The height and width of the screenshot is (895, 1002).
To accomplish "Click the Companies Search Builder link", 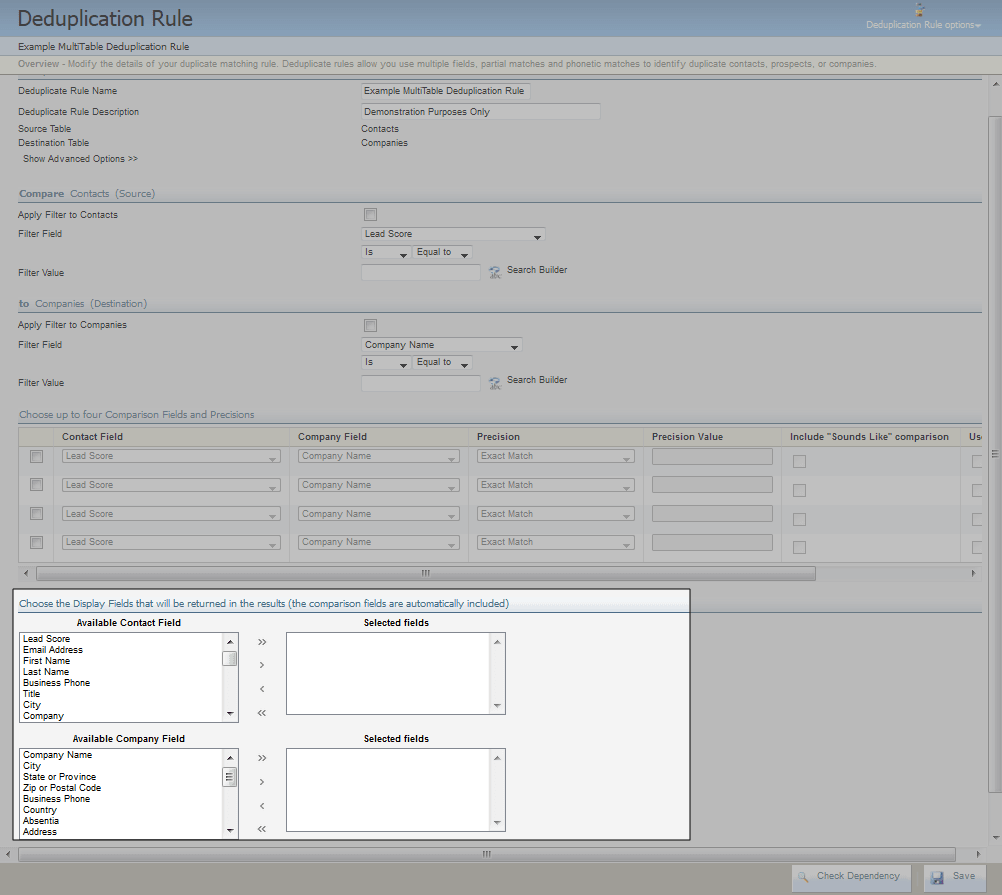I will [x=537, y=379].
